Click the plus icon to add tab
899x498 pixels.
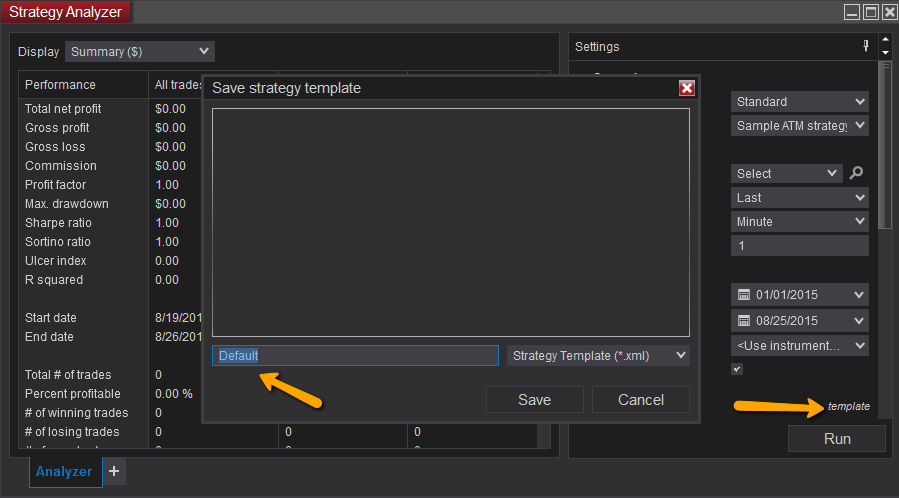pos(114,471)
